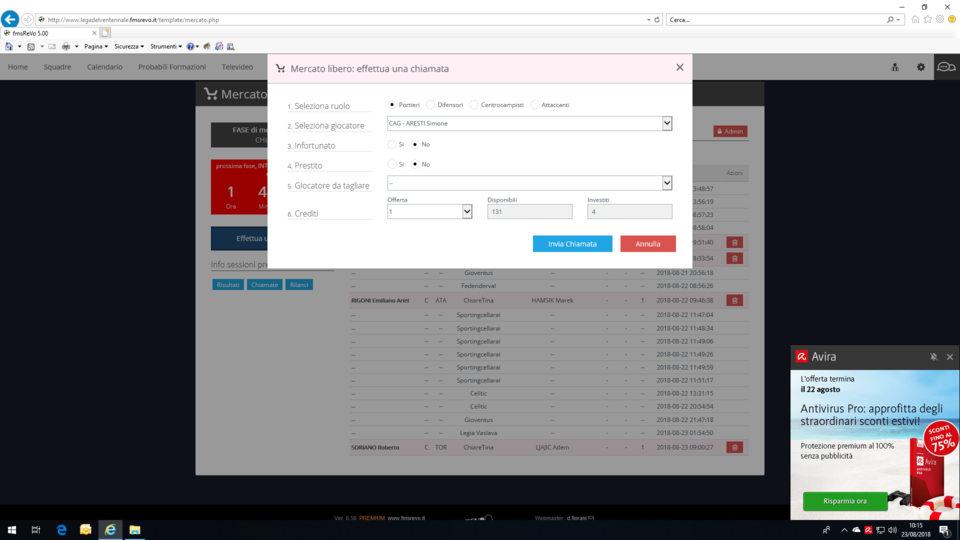Viewport: 960px width, 540px height.
Task: Choose Attaccanti role option
Action: click(535, 104)
